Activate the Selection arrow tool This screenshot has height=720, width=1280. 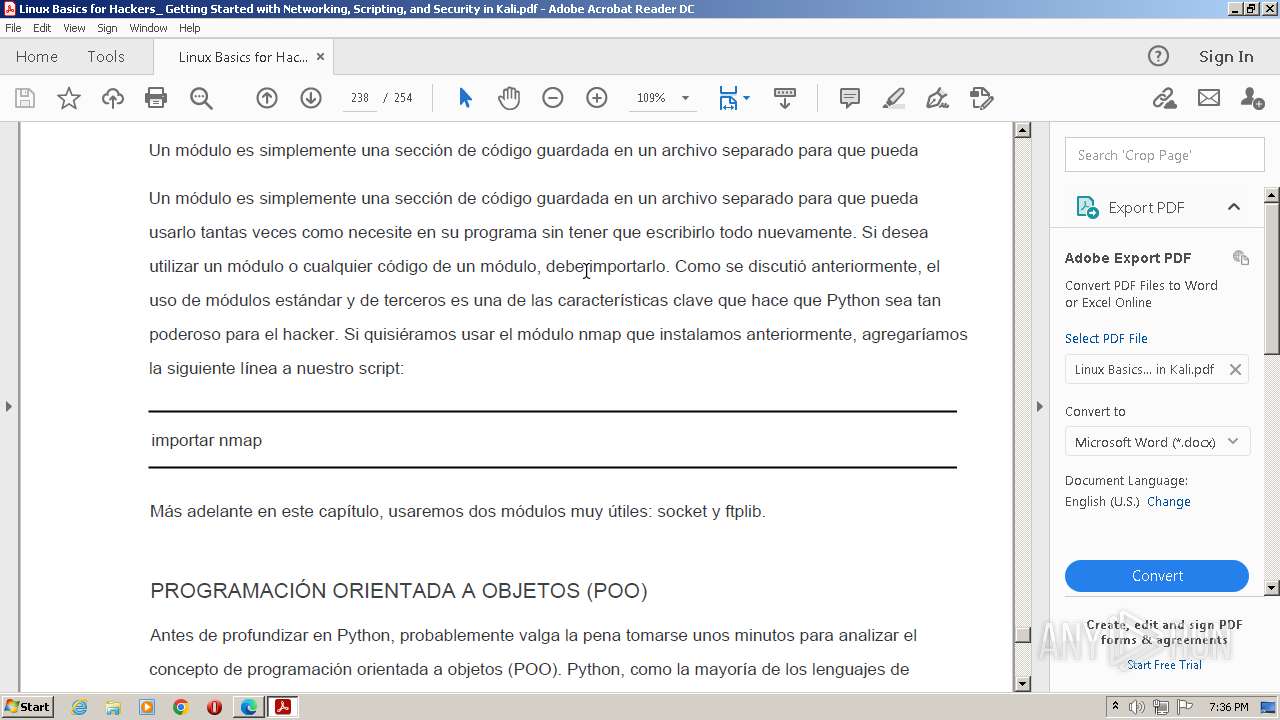(x=465, y=98)
